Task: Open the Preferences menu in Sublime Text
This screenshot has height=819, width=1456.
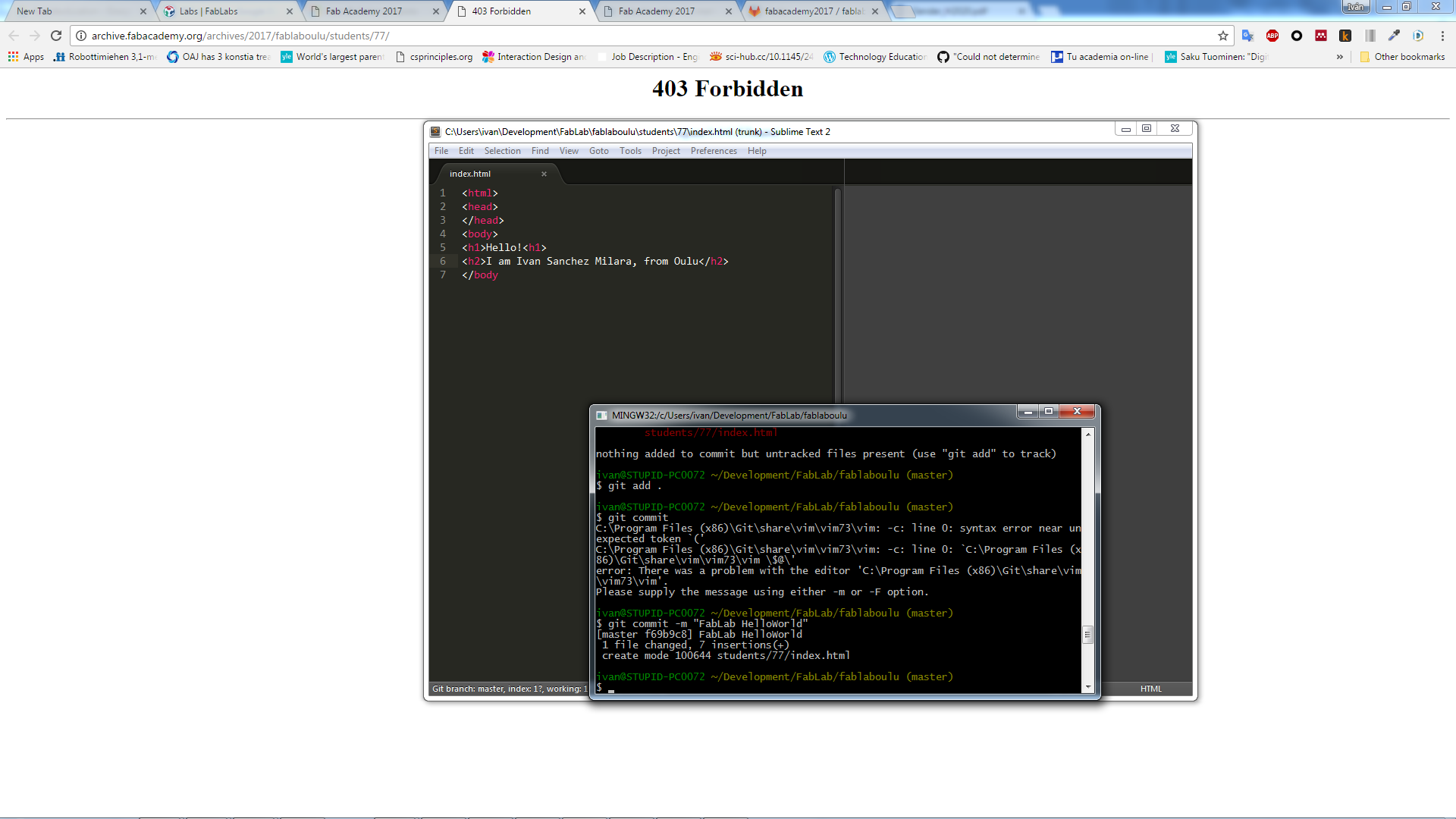Action: 714,151
